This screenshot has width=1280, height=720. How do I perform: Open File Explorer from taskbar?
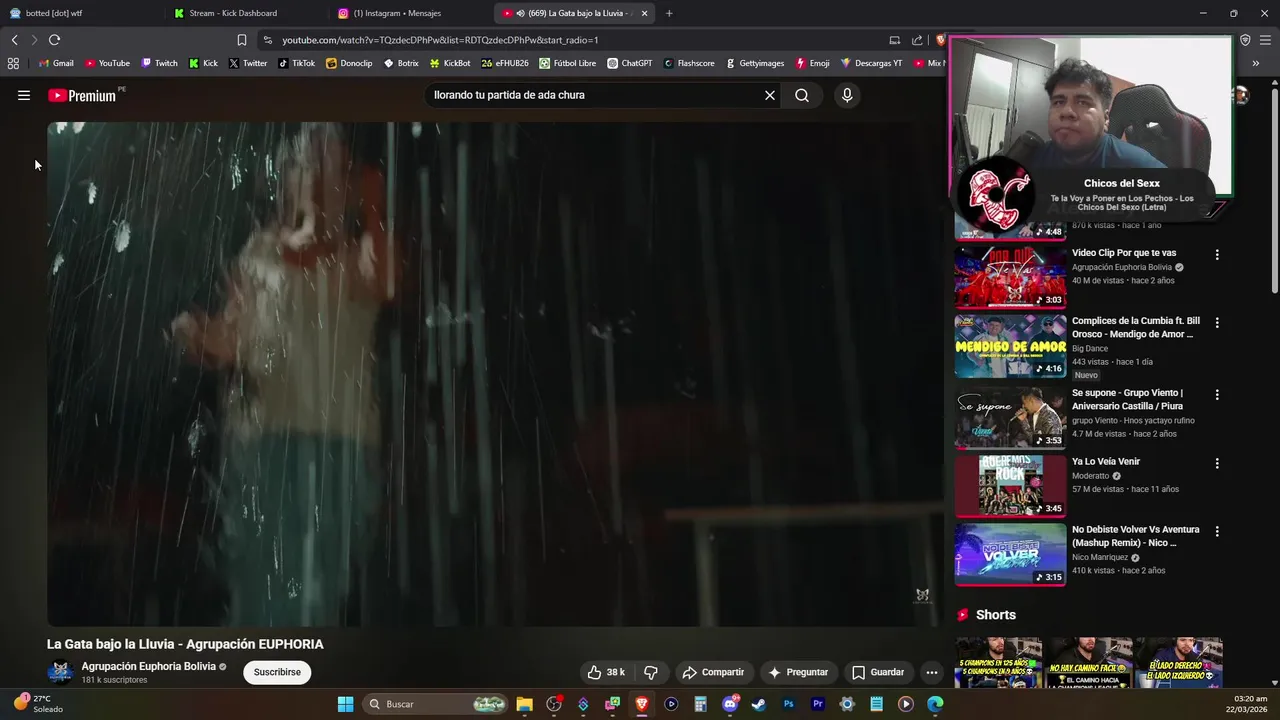pos(524,704)
